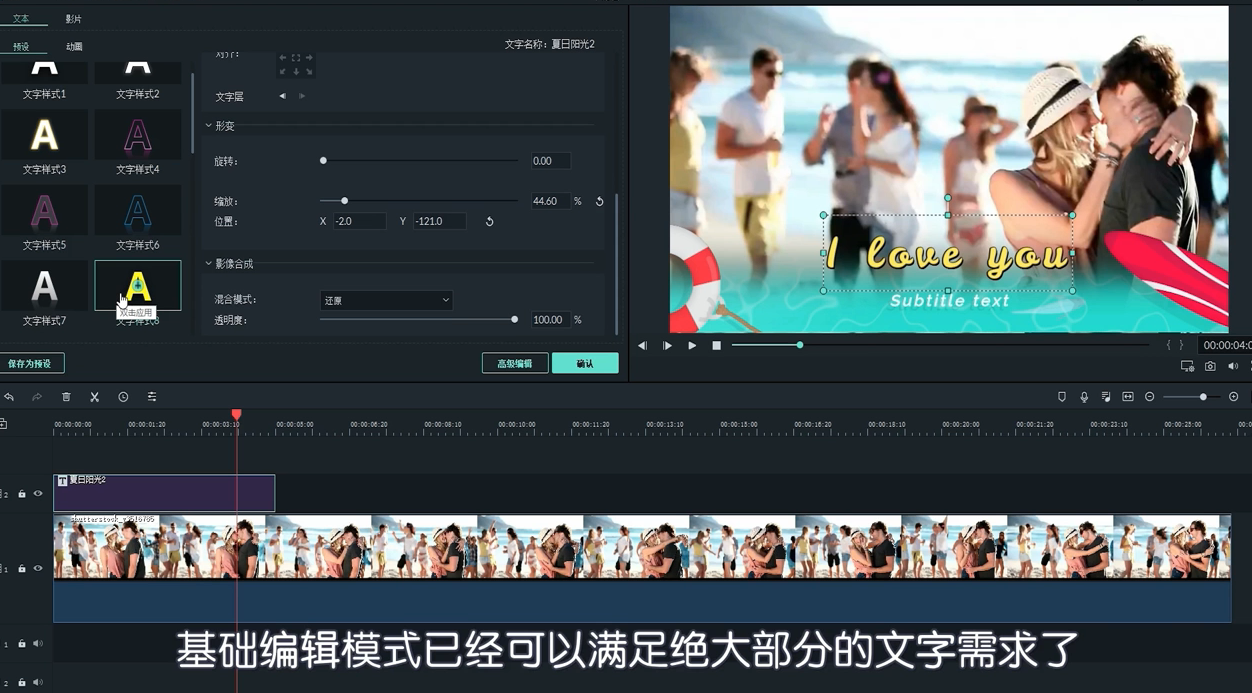Select the 动画 sub-tab

tap(74, 46)
